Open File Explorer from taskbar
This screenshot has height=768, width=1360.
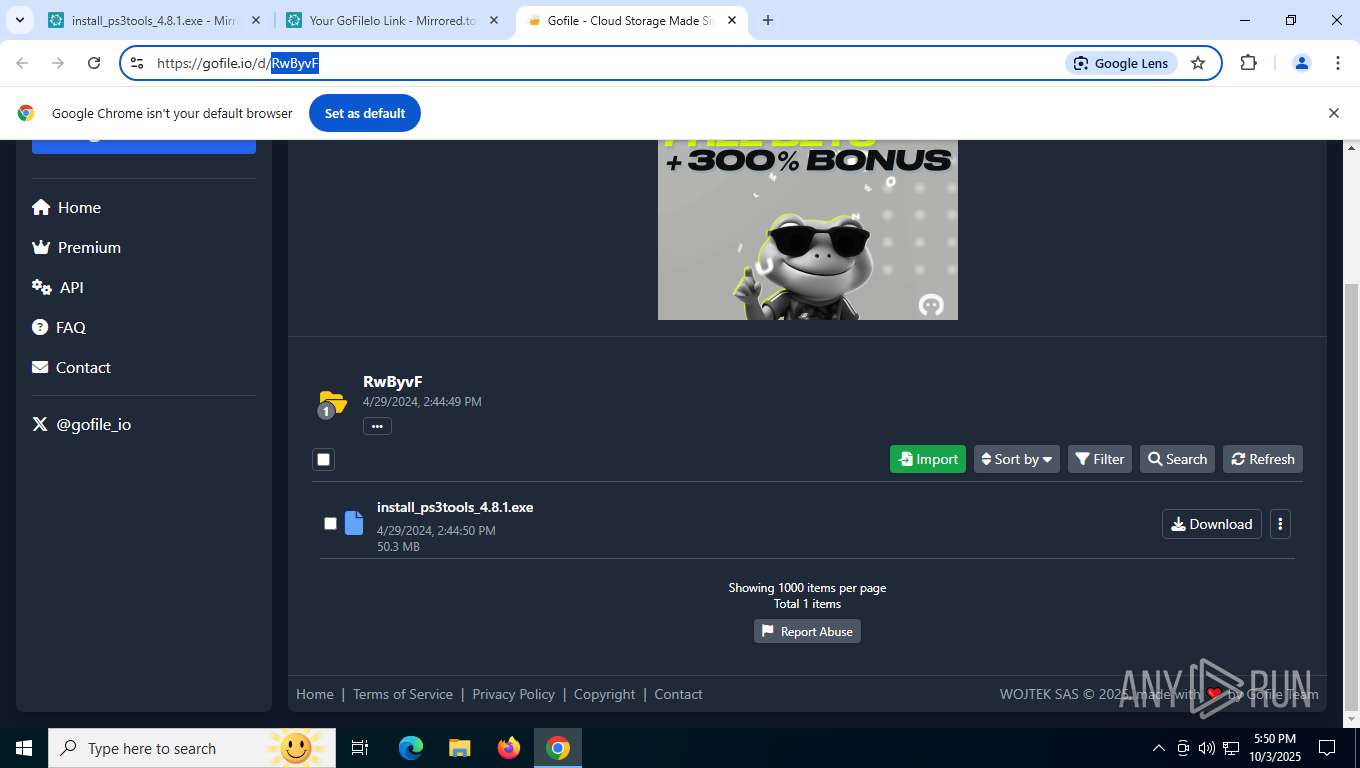pyautogui.click(x=460, y=748)
